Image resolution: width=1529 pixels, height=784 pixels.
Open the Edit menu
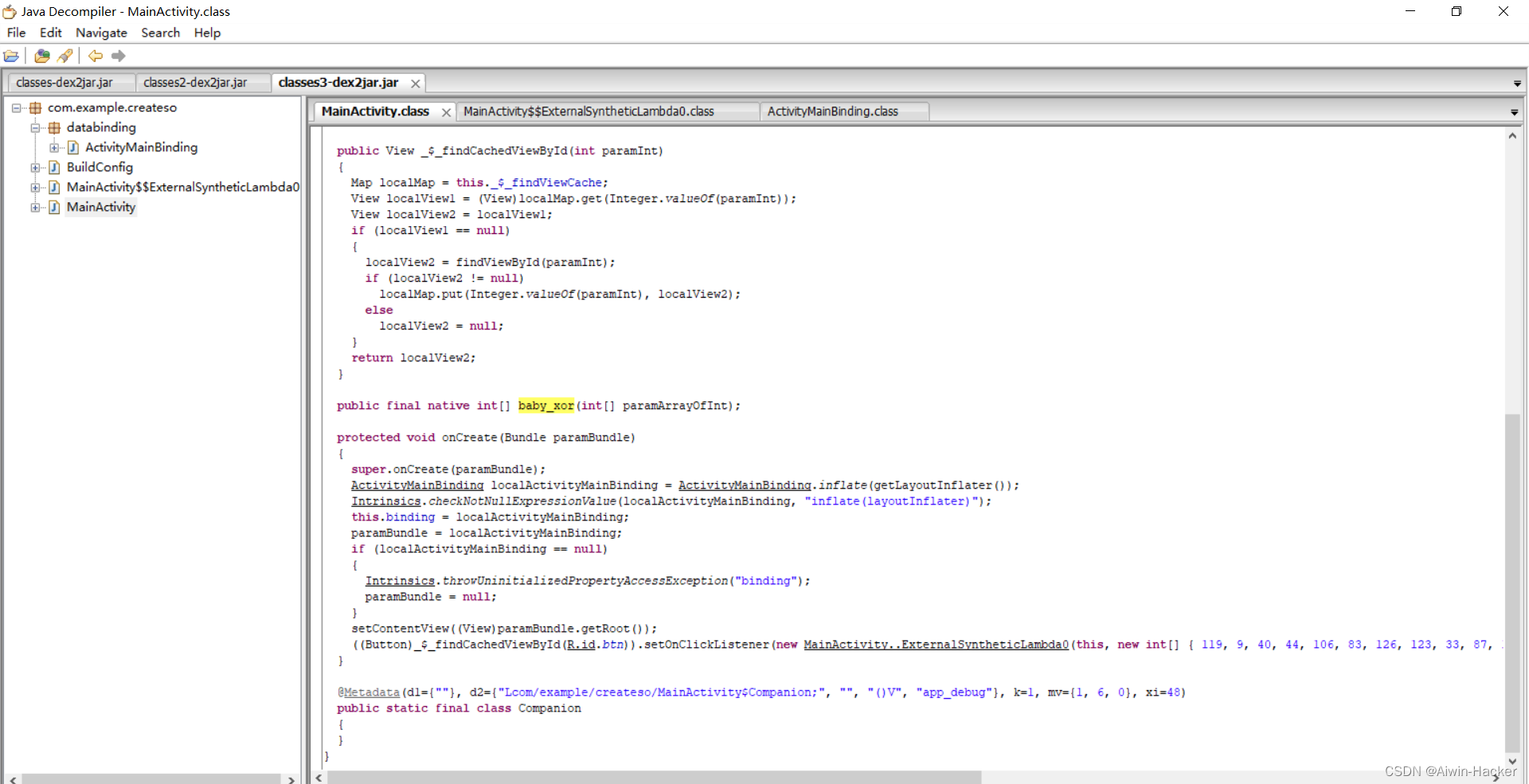pyautogui.click(x=50, y=33)
